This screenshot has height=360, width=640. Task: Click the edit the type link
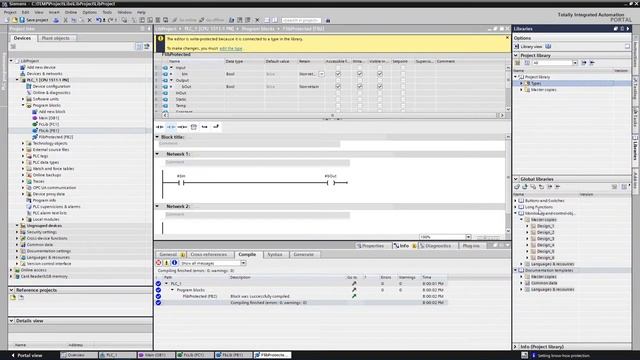click(231, 48)
